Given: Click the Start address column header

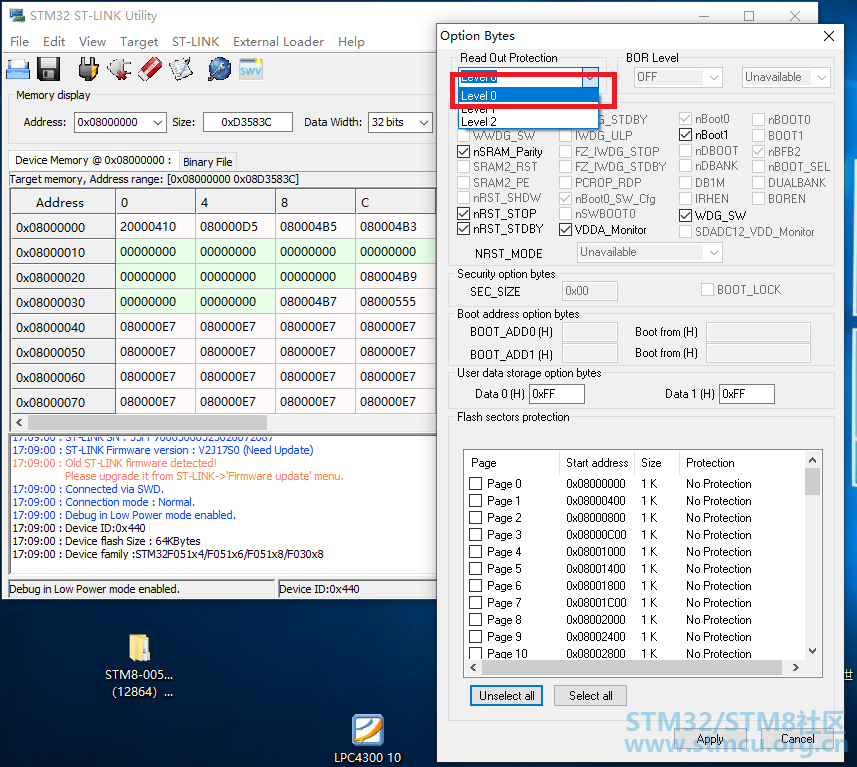Looking at the screenshot, I should pos(597,462).
